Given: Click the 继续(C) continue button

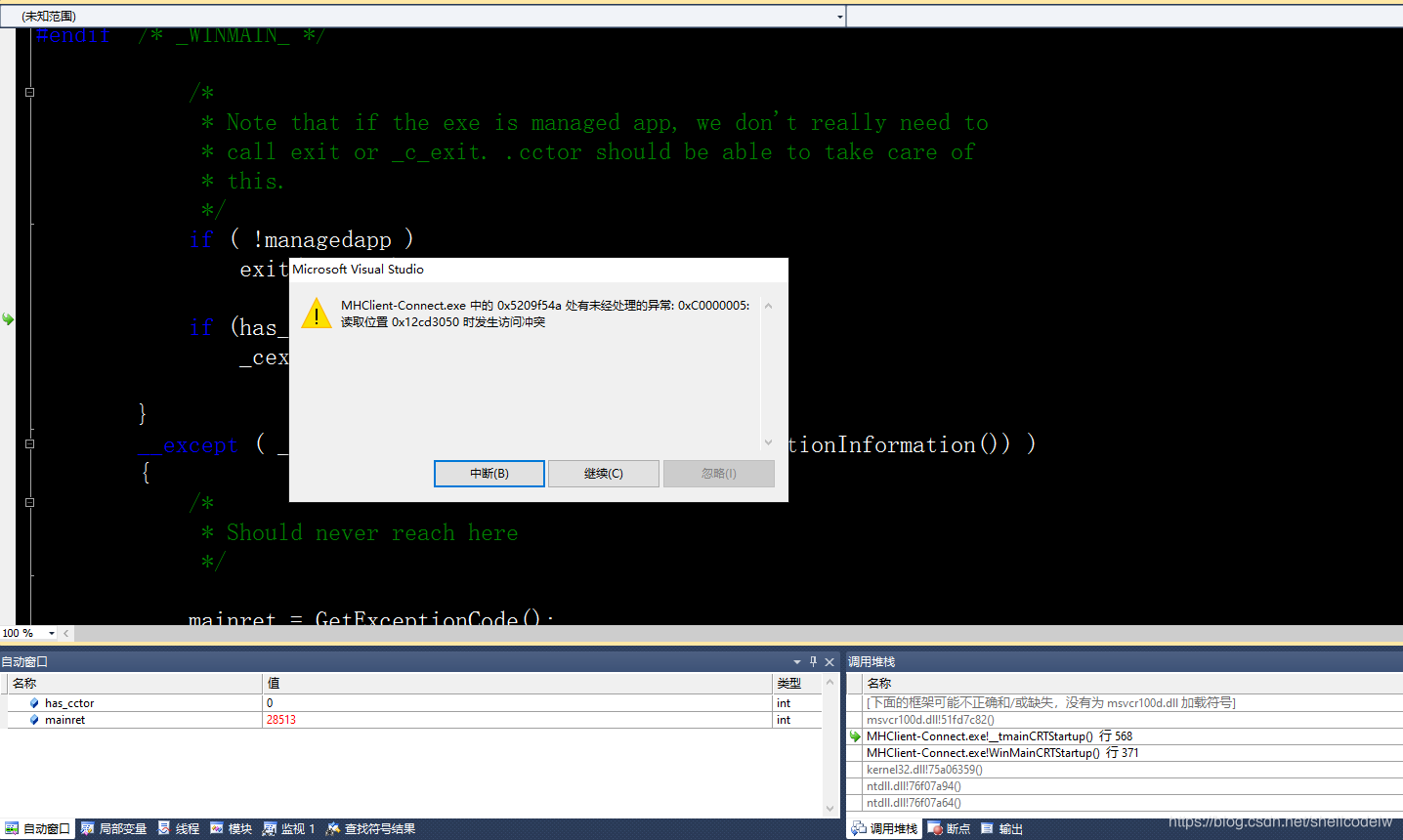Looking at the screenshot, I should [x=604, y=474].
